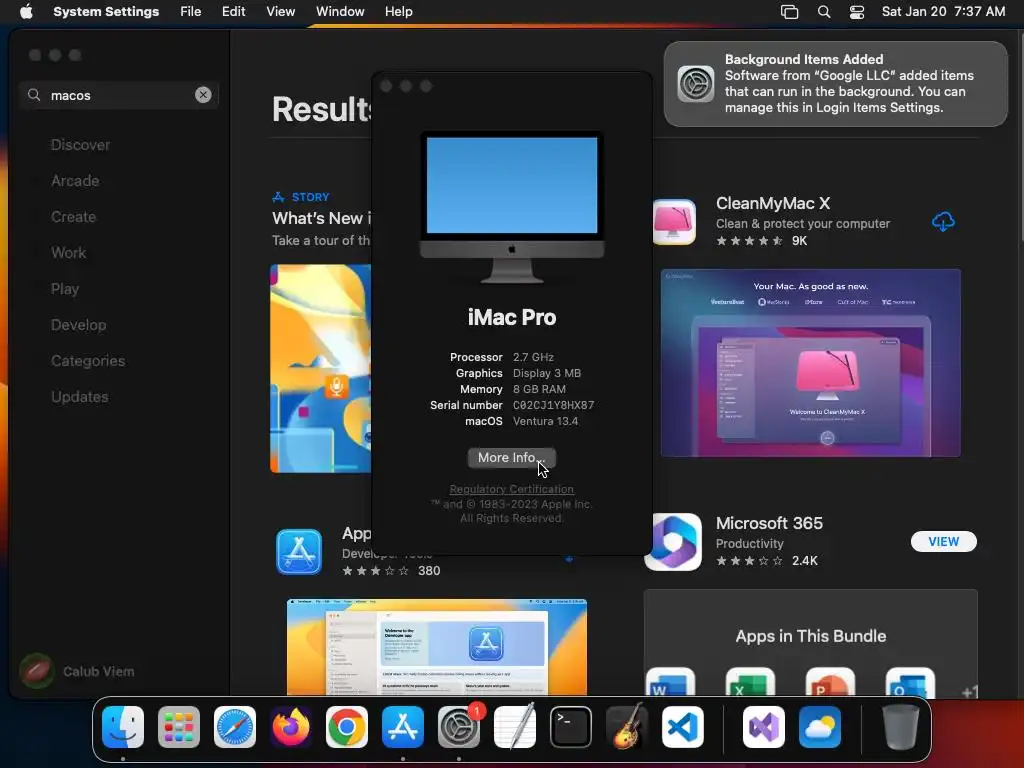Image resolution: width=1024 pixels, height=768 pixels.
Task: Click VIEW for Microsoft 365
Action: (x=944, y=541)
